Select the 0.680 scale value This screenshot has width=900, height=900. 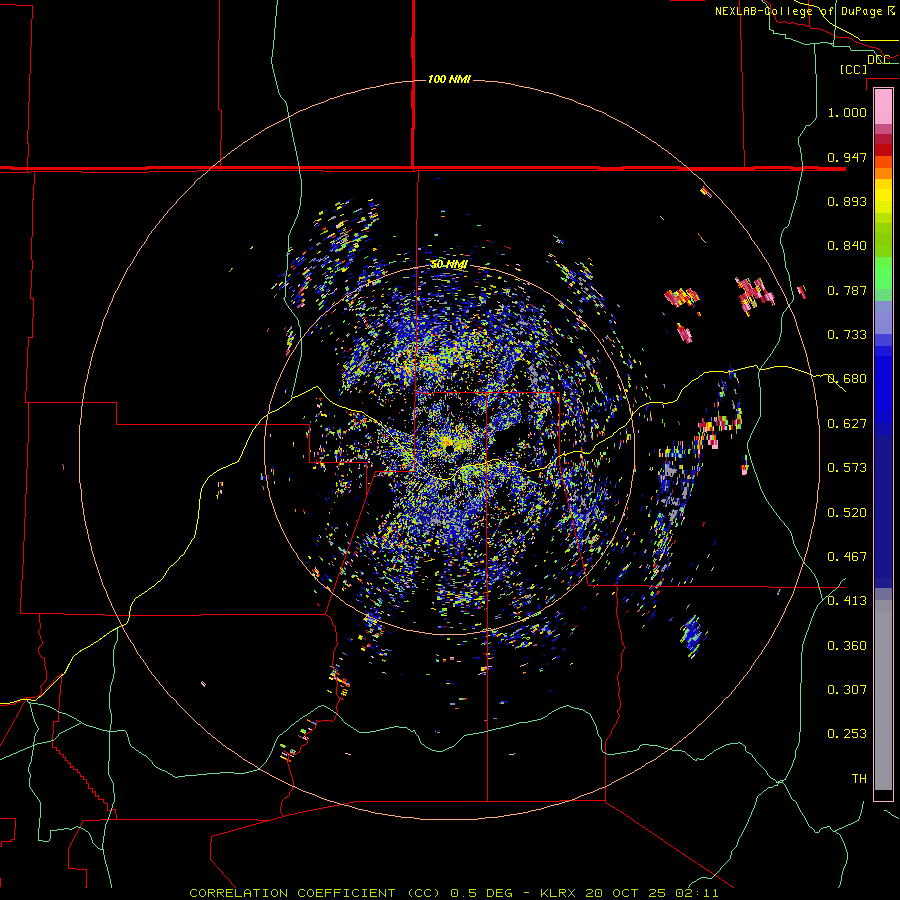pos(847,379)
